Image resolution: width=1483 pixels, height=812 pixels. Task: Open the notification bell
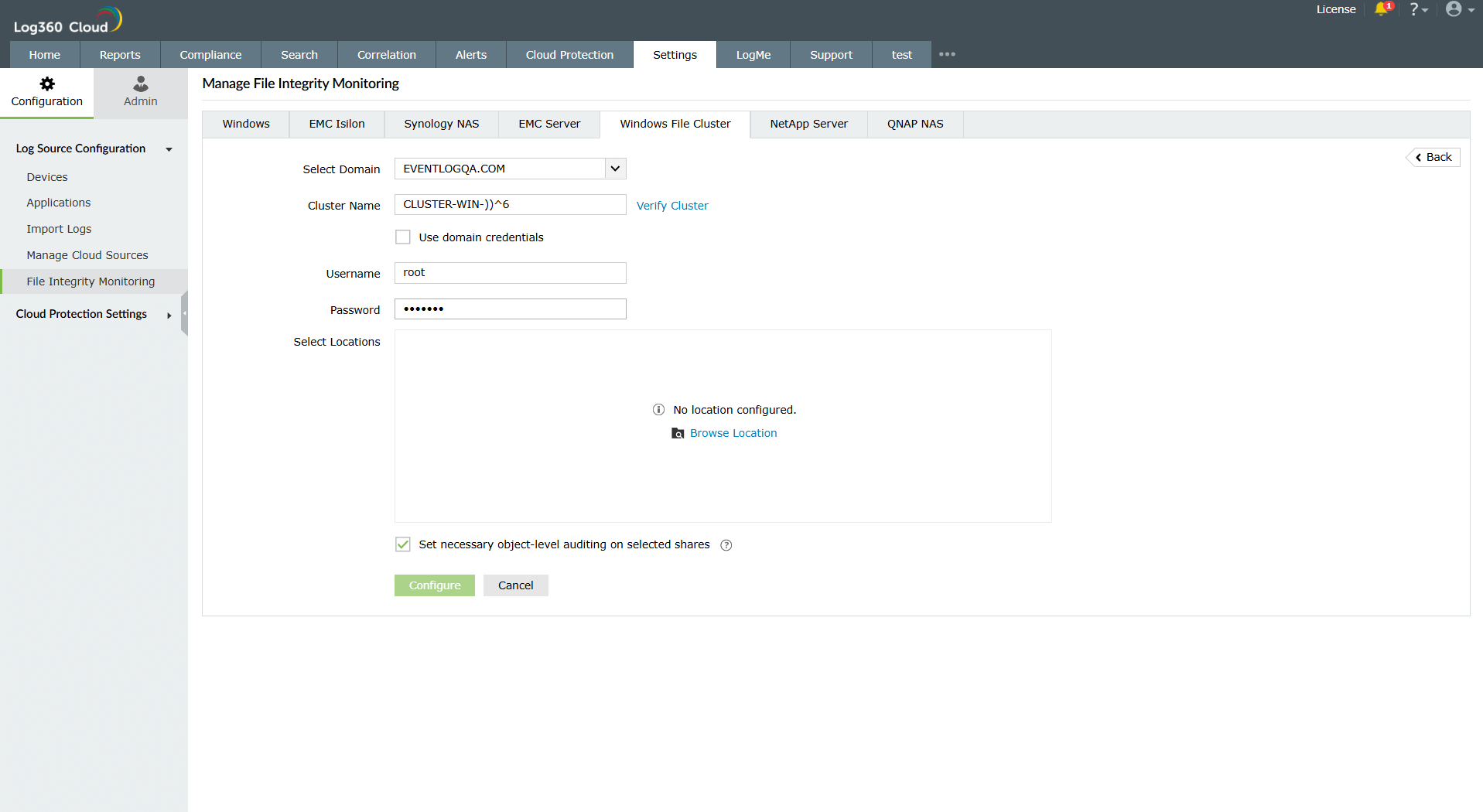(x=1383, y=9)
